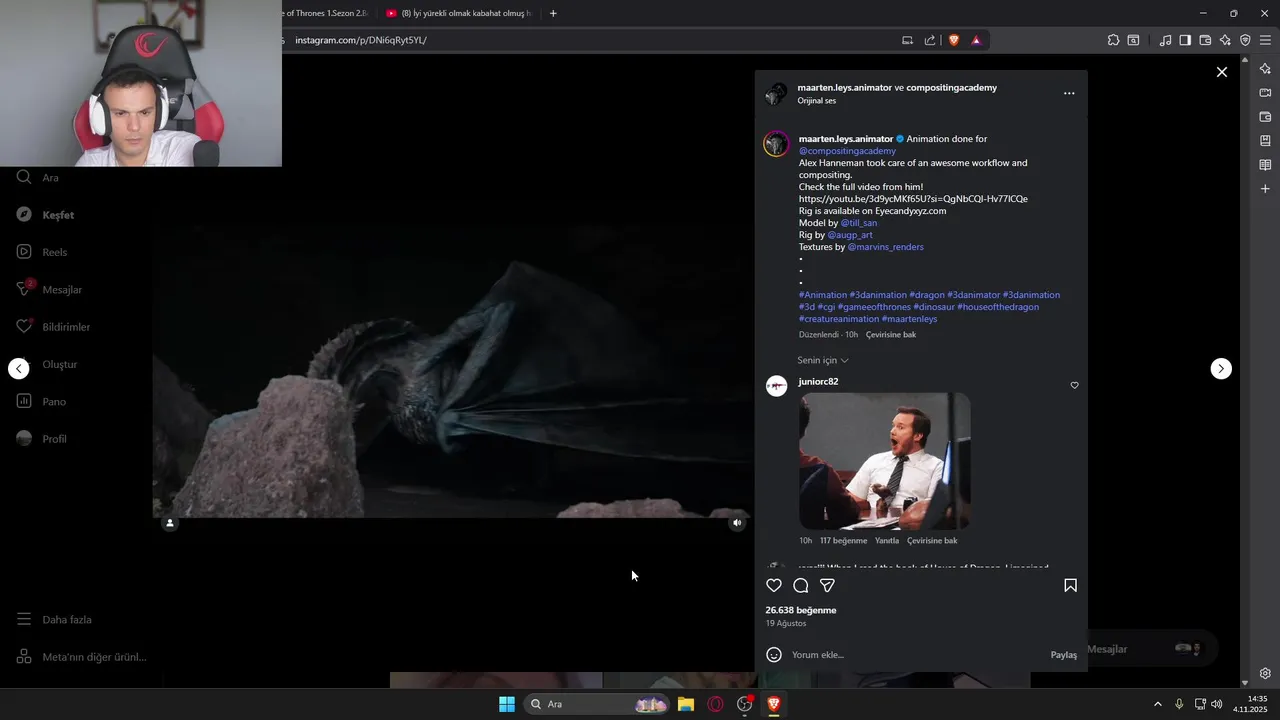Viewport: 1280px width, 720px height.
Task: Open reading list in browser sidebar
Action: coord(1265,165)
